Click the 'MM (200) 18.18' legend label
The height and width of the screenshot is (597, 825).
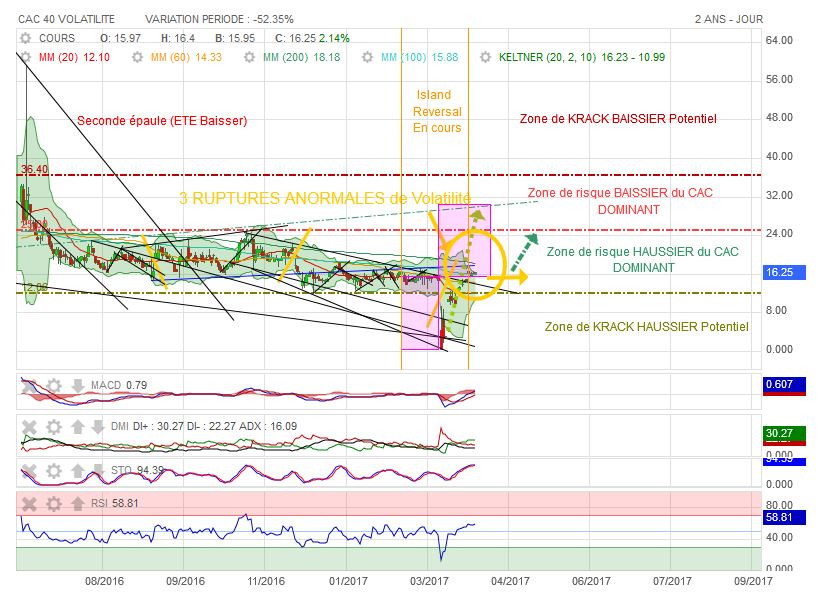pyautogui.click(x=301, y=57)
